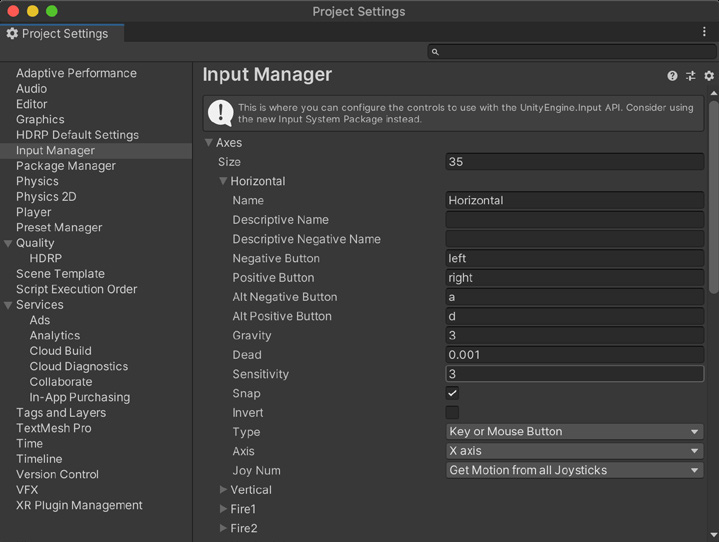Open Editor settings
Image resolution: width=719 pixels, height=542 pixels.
(32, 104)
